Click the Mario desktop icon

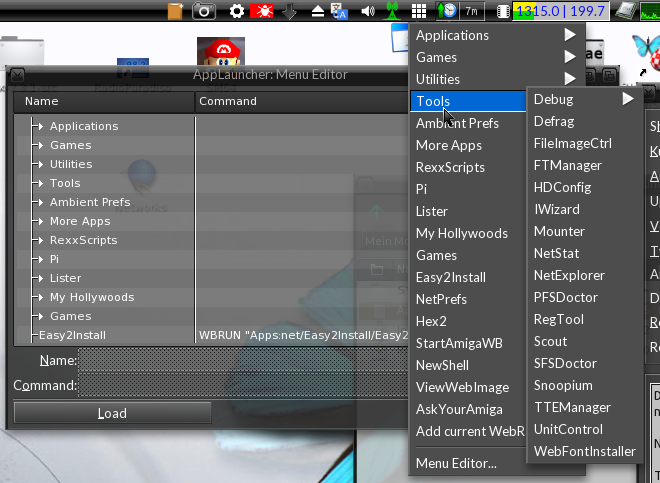216,55
